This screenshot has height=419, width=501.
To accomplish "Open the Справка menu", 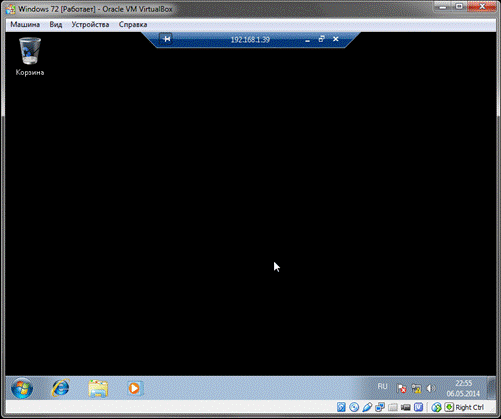I will 133,24.
